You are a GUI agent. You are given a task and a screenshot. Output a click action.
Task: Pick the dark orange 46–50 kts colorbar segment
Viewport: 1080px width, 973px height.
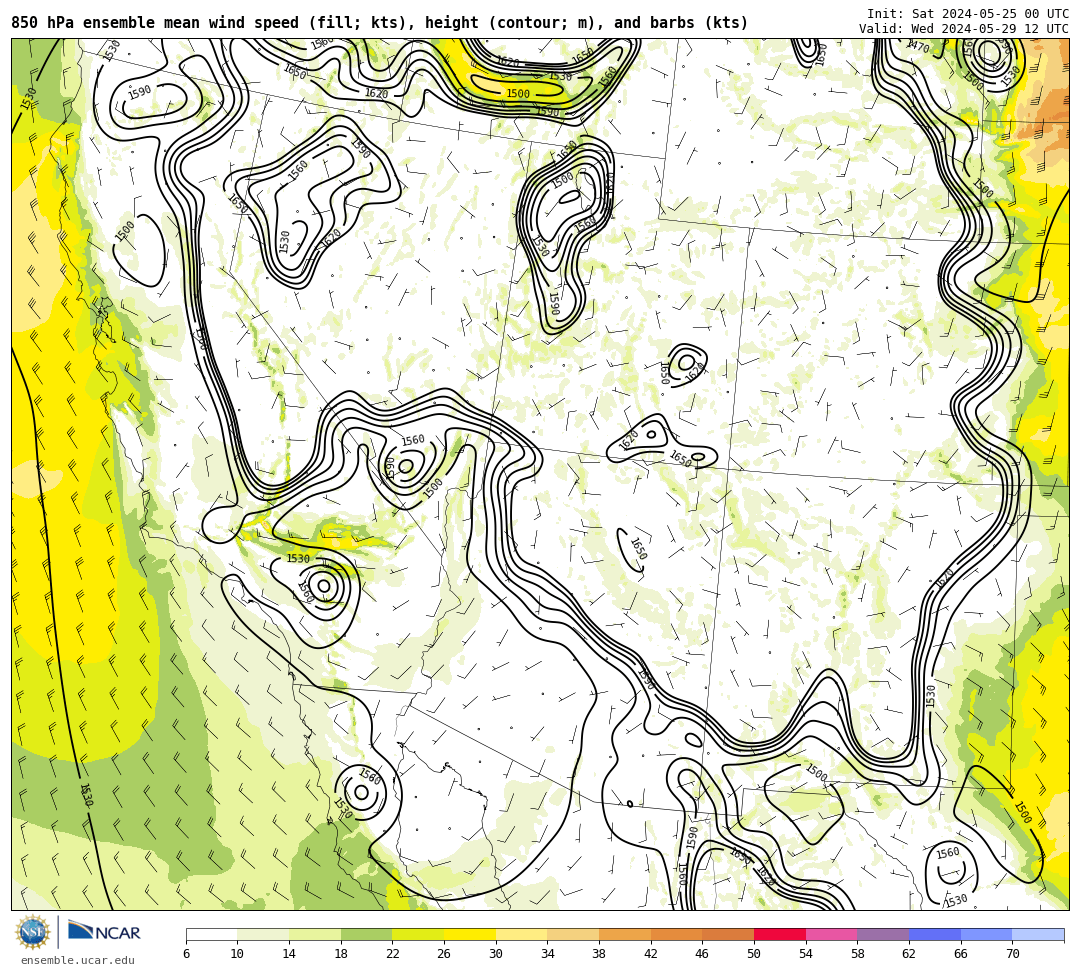[x=728, y=934]
